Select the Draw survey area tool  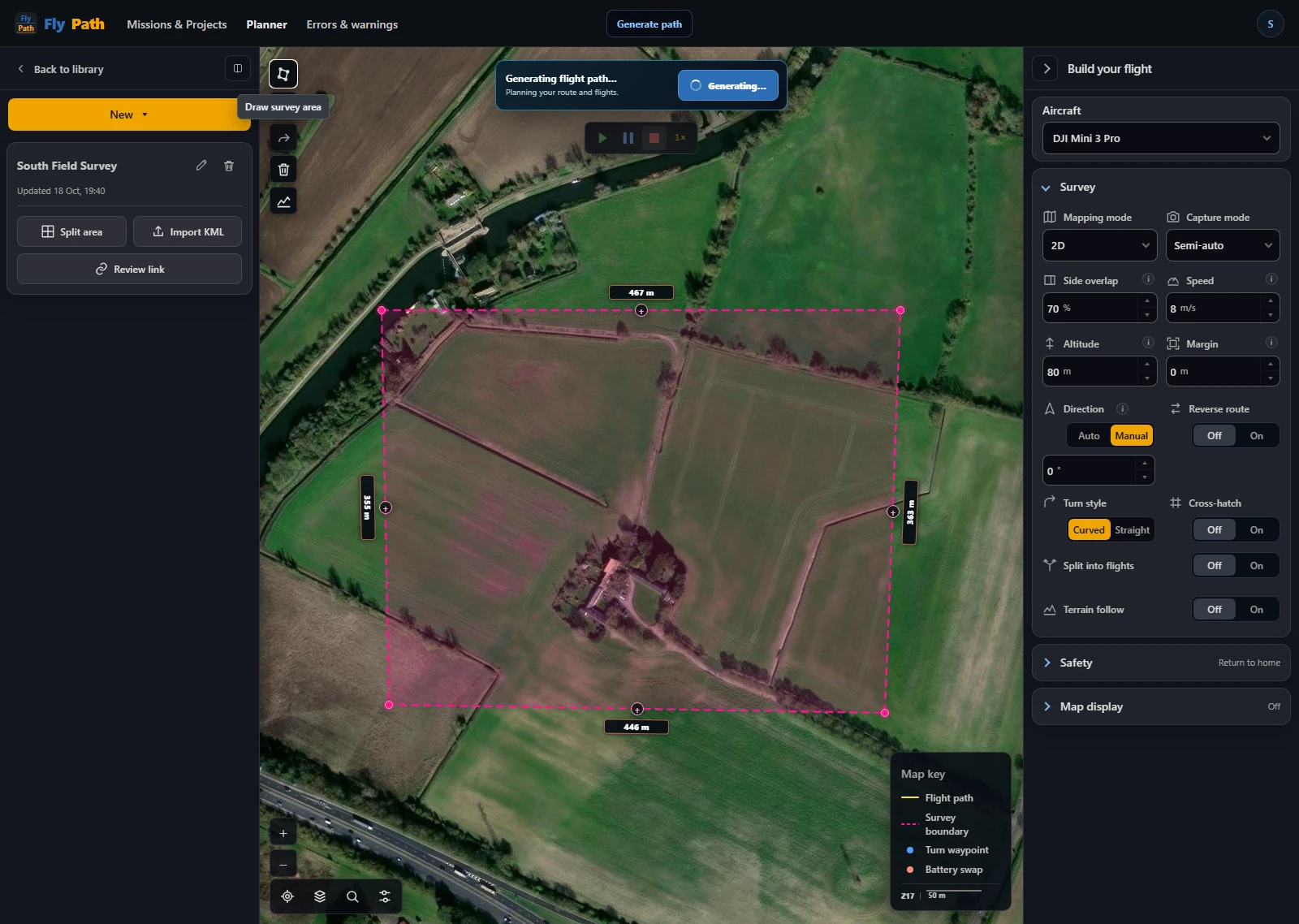(283, 74)
